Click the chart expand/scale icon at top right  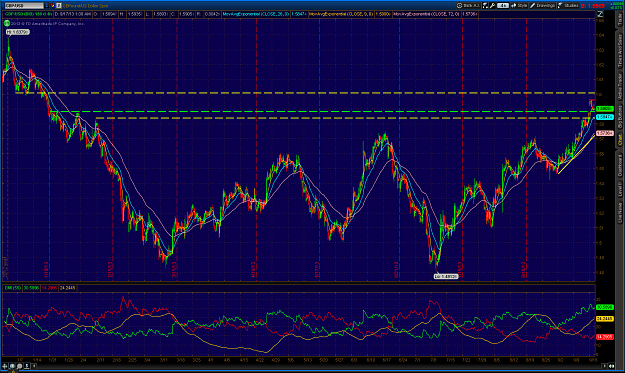click(600, 14)
